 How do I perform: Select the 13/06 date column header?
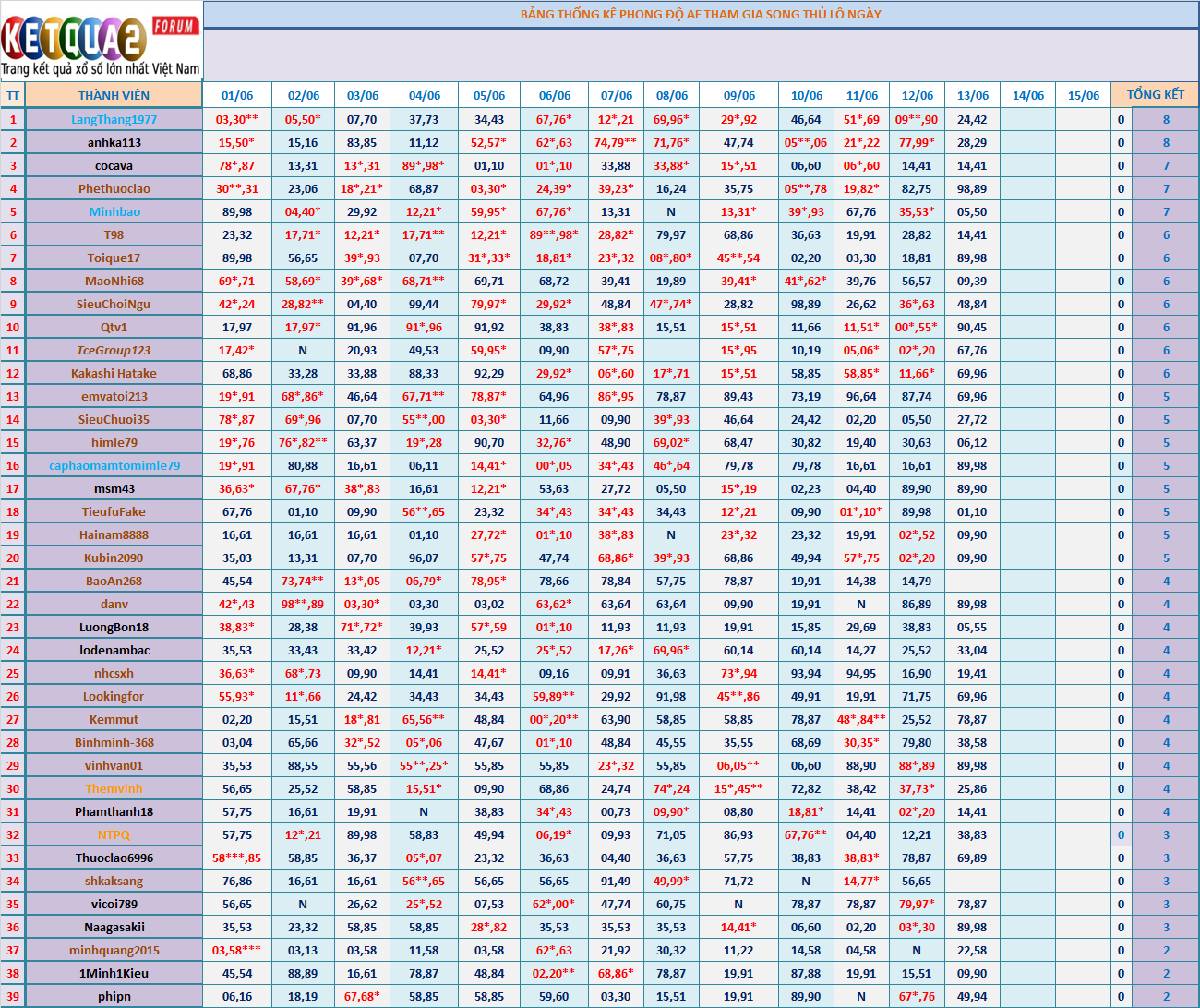click(x=973, y=95)
